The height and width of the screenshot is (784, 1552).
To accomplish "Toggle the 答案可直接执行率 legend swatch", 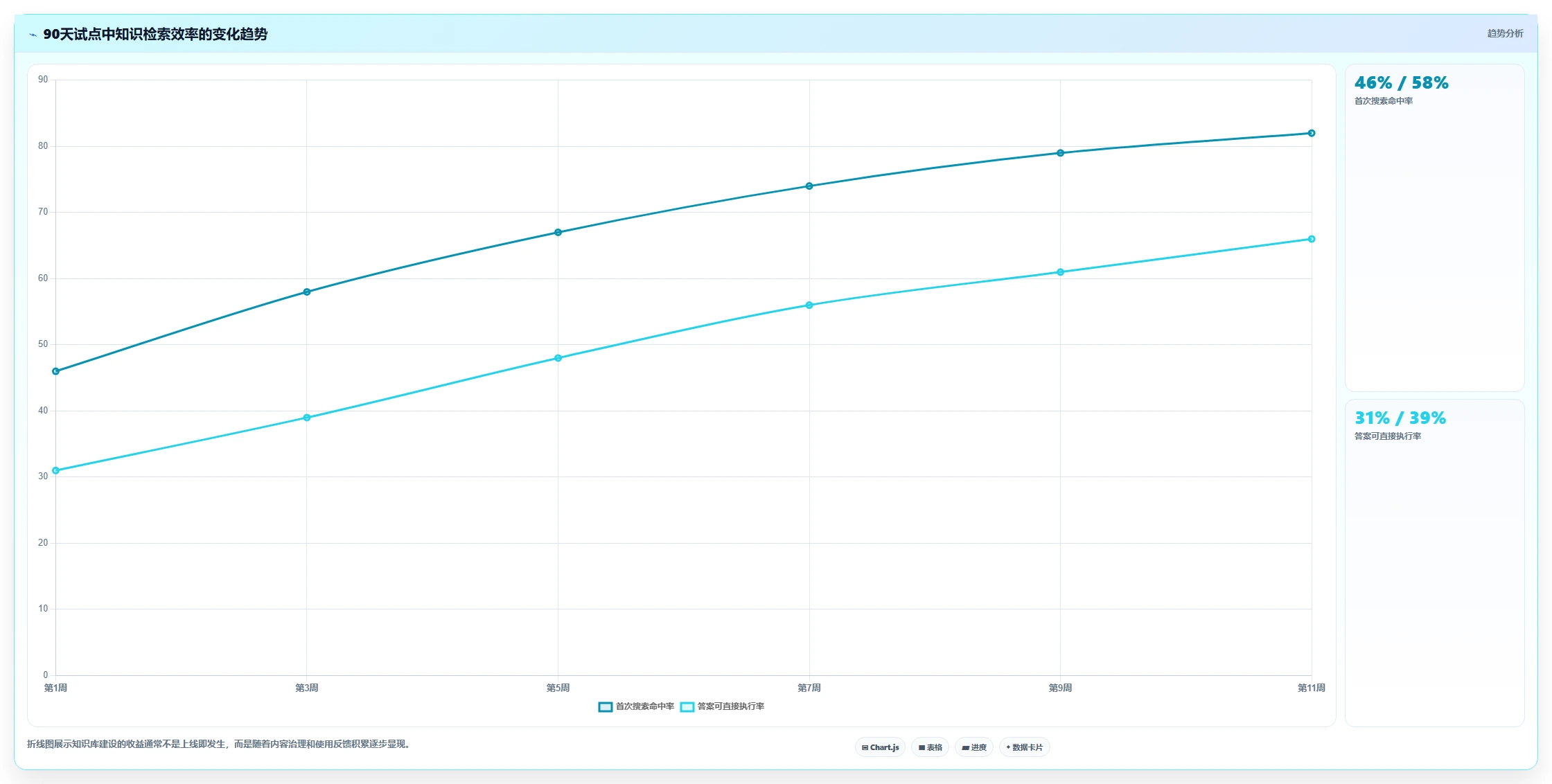I will [687, 706].
